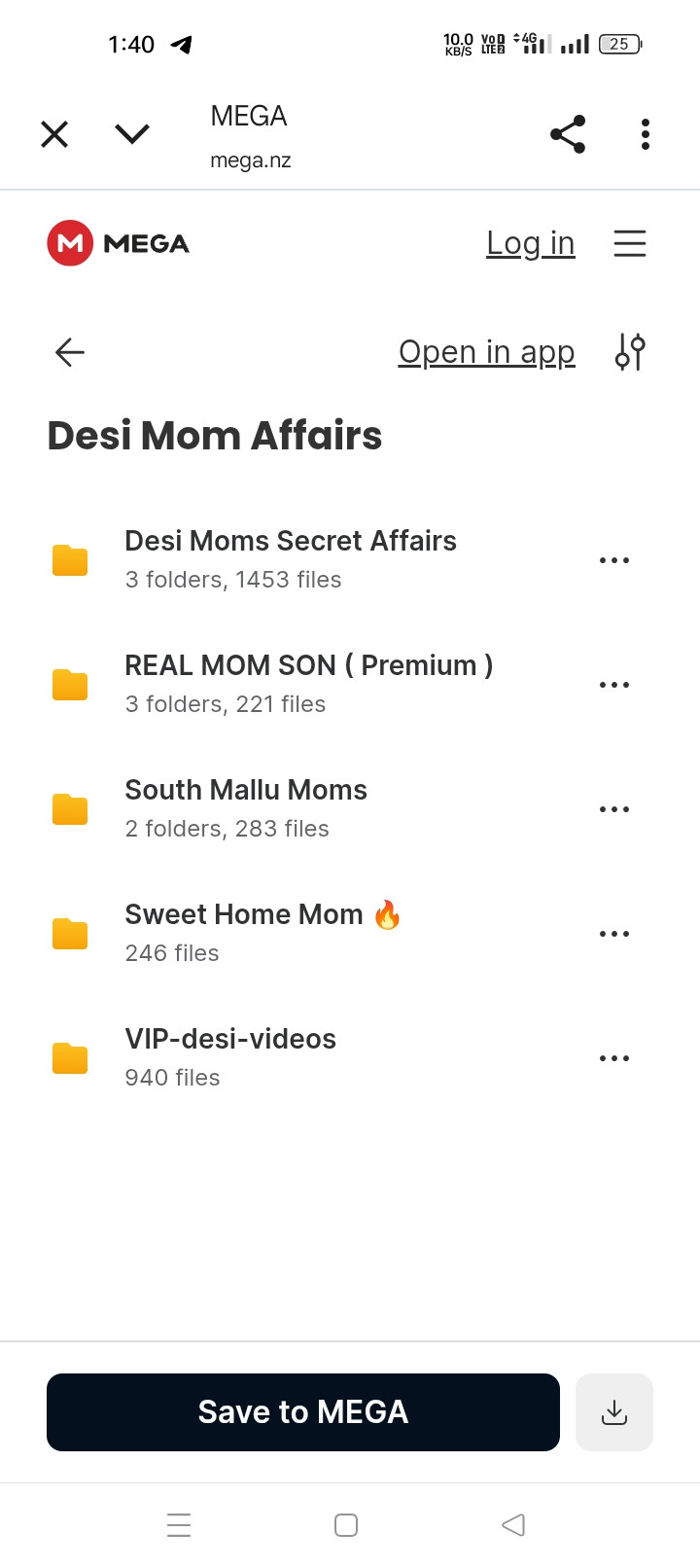The image size is (700, 1568).
Task: Open more options for folder with 1453 files
Action: [614, 560]
